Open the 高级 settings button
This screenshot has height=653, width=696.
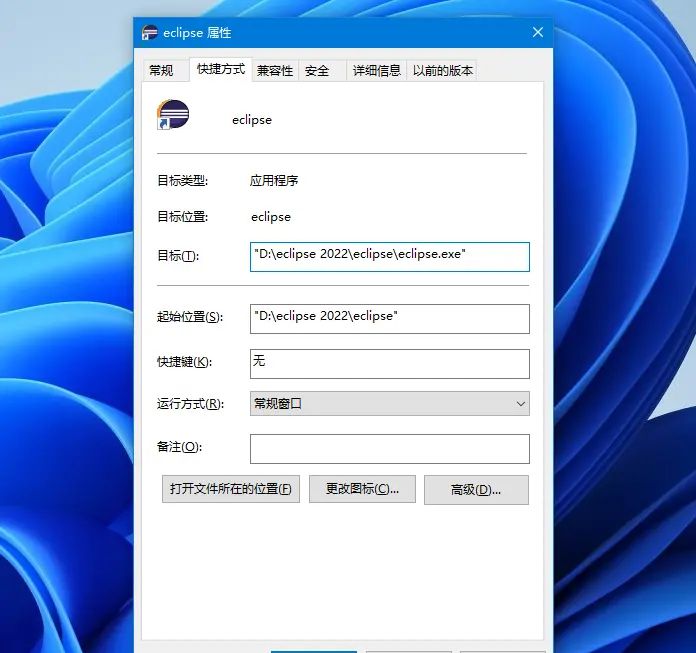(476, 490)
